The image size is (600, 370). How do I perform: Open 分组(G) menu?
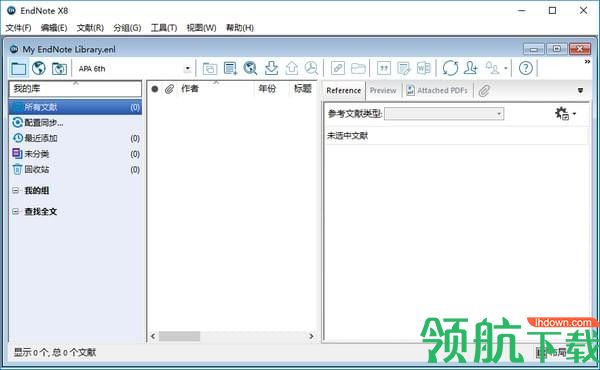pyautogui.click(x=127, y=28)
